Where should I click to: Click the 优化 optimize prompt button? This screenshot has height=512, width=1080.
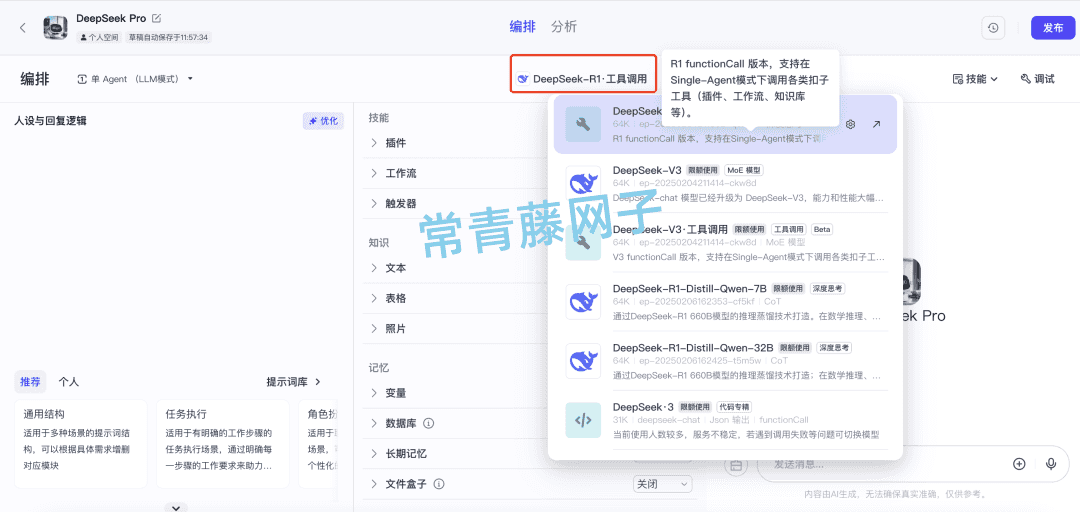(x=323, y=121)
